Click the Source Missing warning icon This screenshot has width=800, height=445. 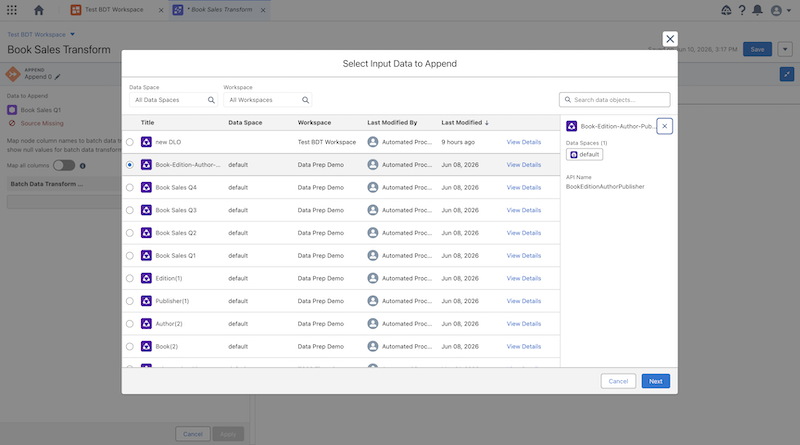point(12,123)
